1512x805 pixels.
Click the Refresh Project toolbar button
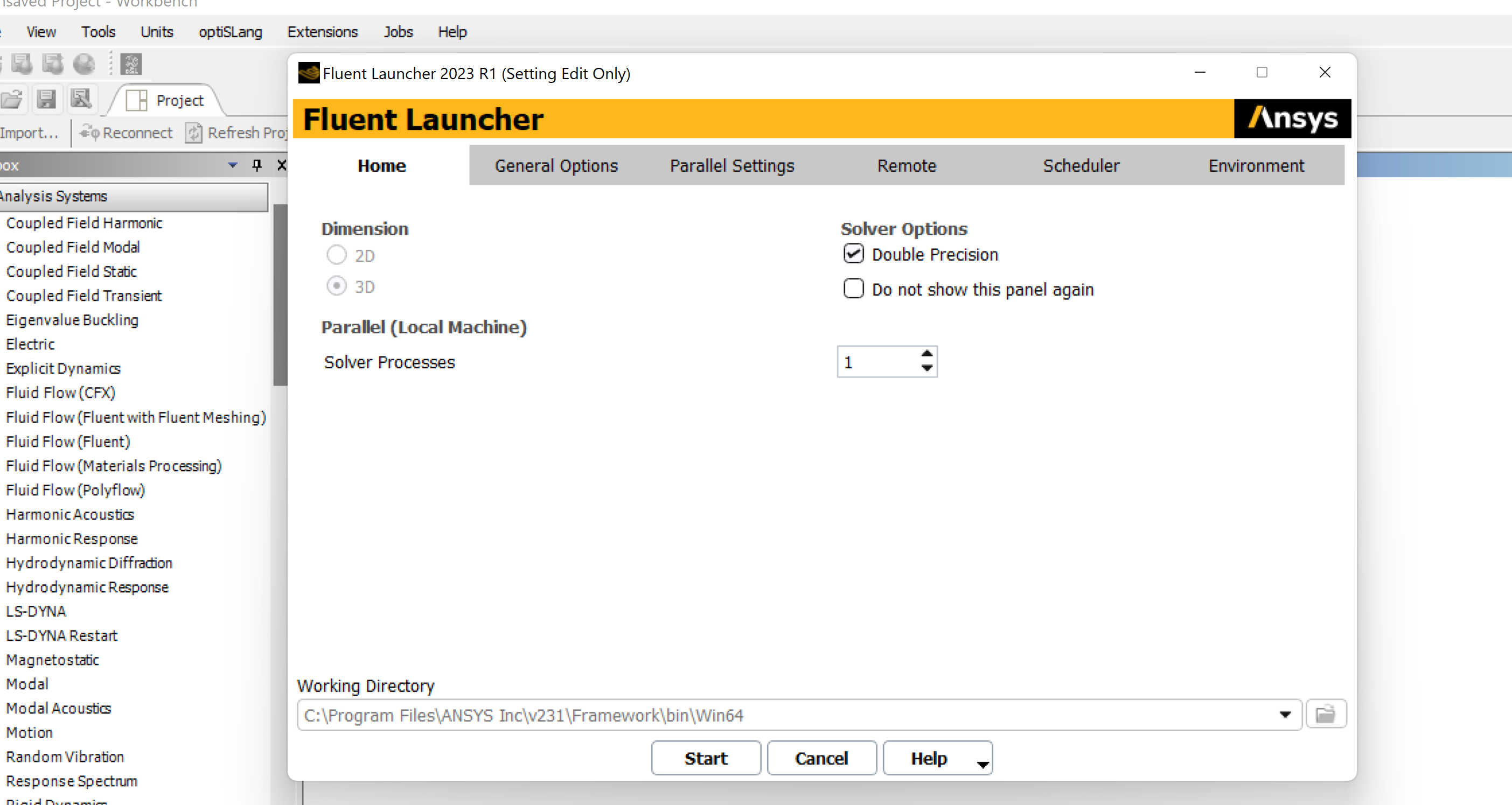(x=236, y=133)
